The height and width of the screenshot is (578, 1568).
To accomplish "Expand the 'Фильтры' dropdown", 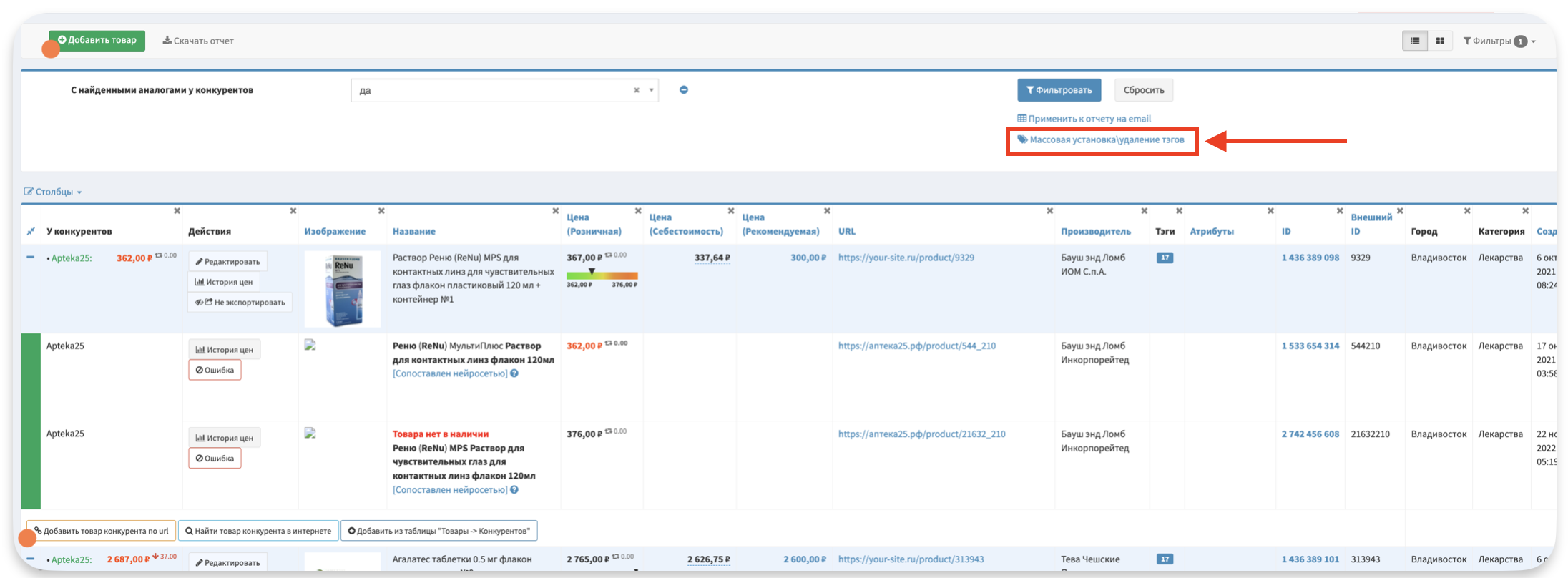I will coord(1499,41).
